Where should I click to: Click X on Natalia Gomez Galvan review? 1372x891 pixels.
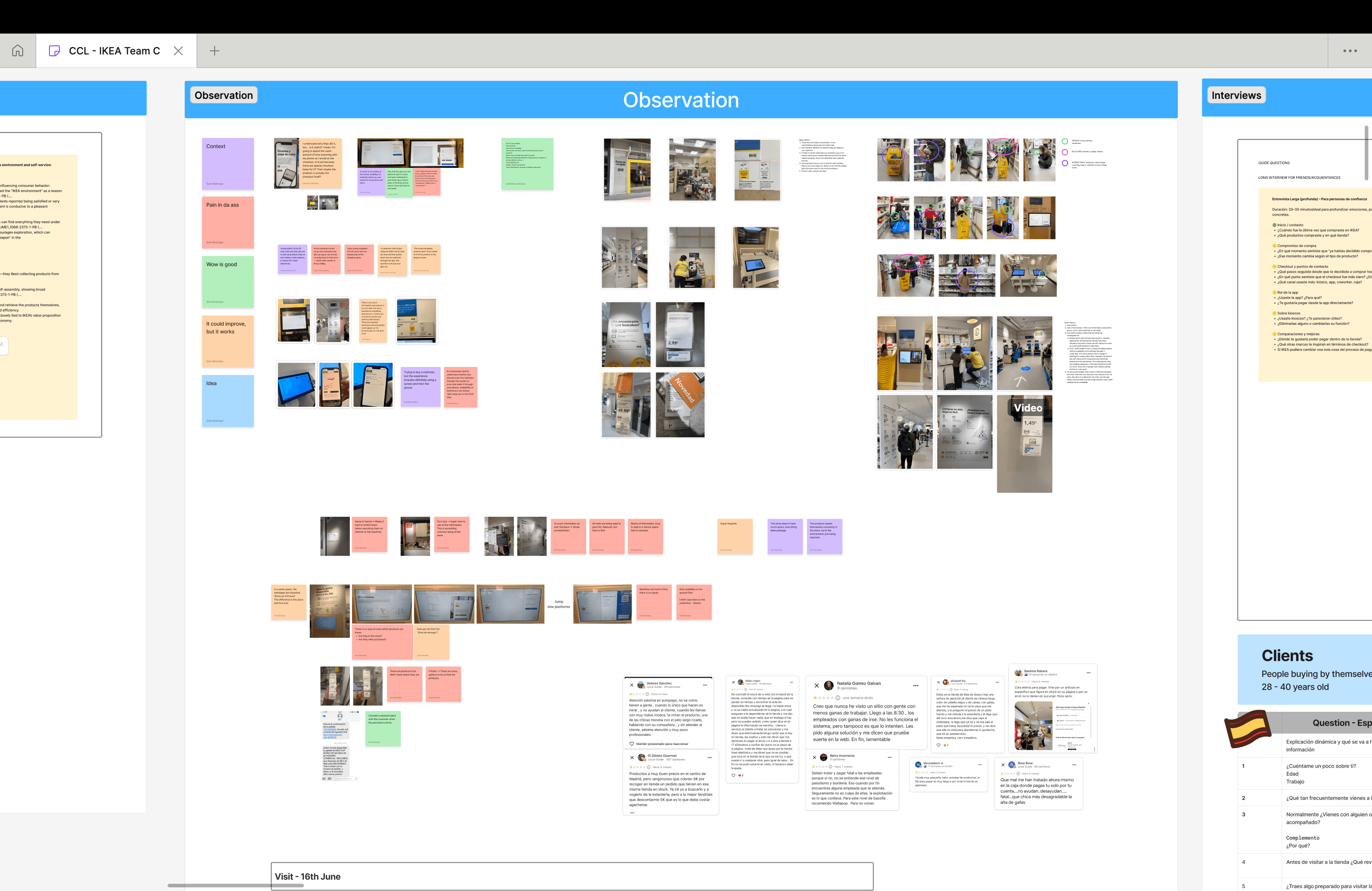click(816, 685)
